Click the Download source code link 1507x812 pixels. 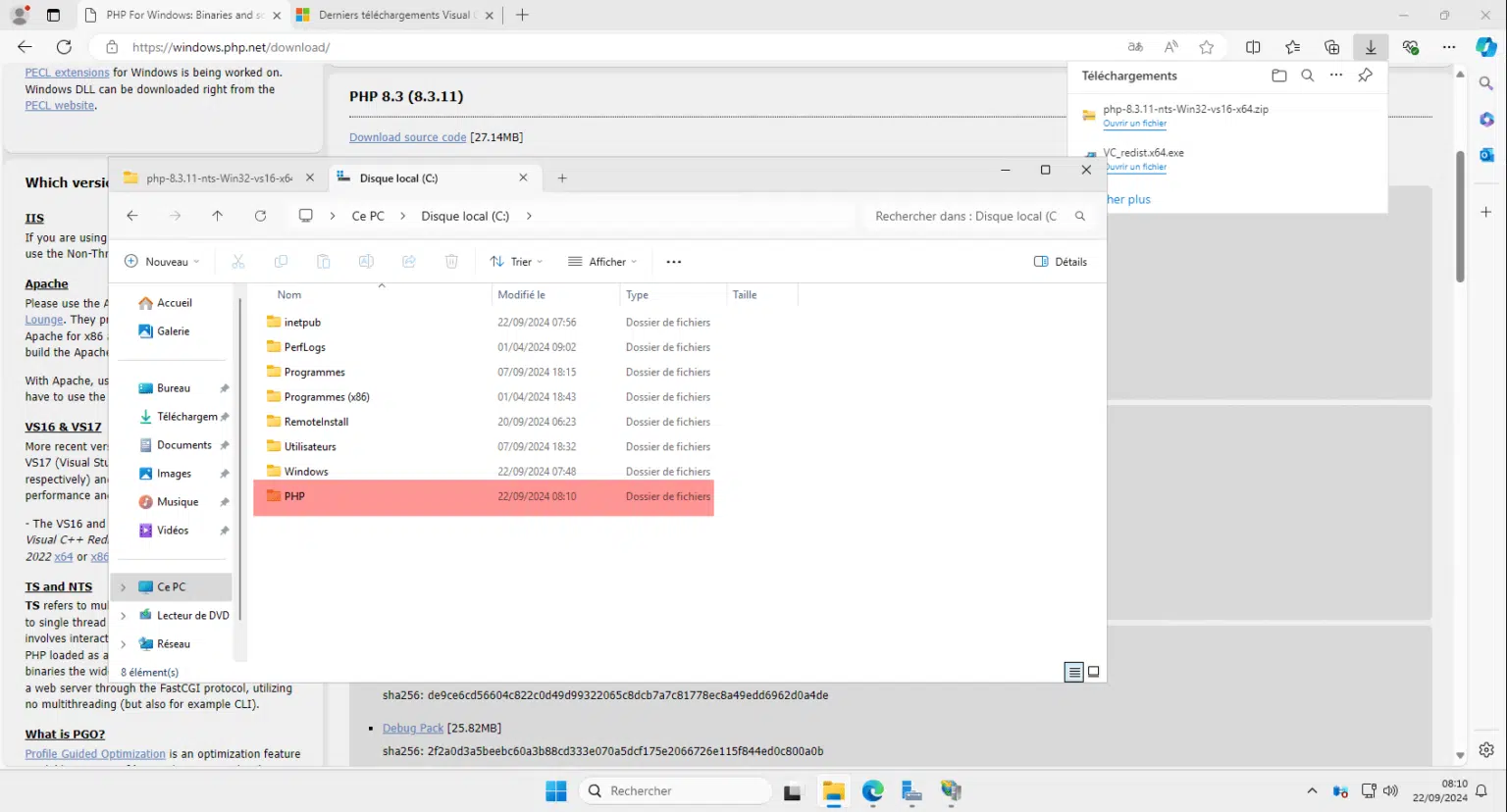[408, 137]
